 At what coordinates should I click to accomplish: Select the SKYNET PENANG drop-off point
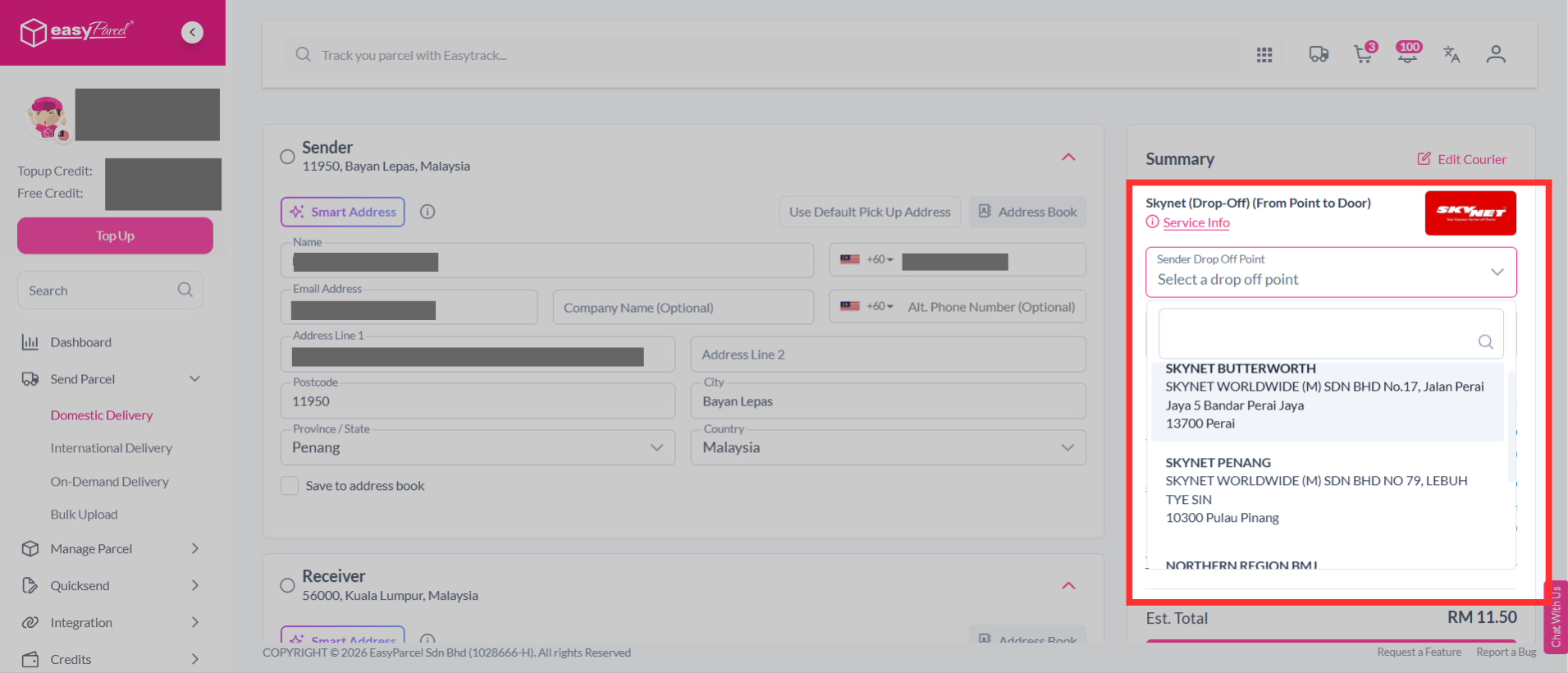pyautogui.click(x=1328, y=490)
